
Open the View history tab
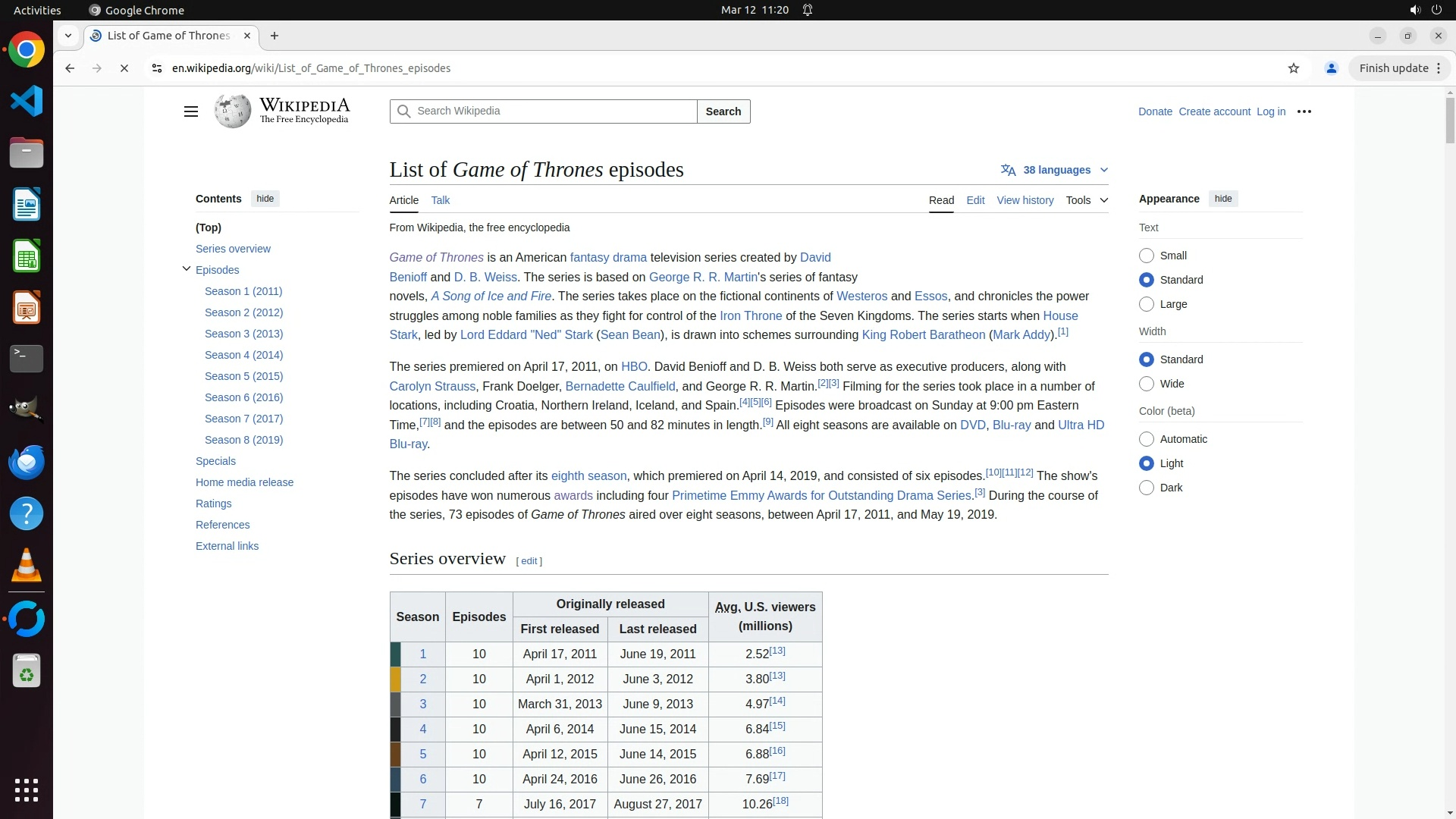pos(1025,200)
